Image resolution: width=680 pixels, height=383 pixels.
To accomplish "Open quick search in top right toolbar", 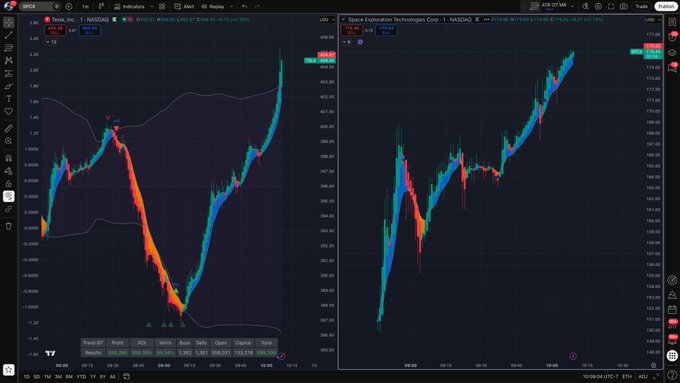I will coord(585,7).
